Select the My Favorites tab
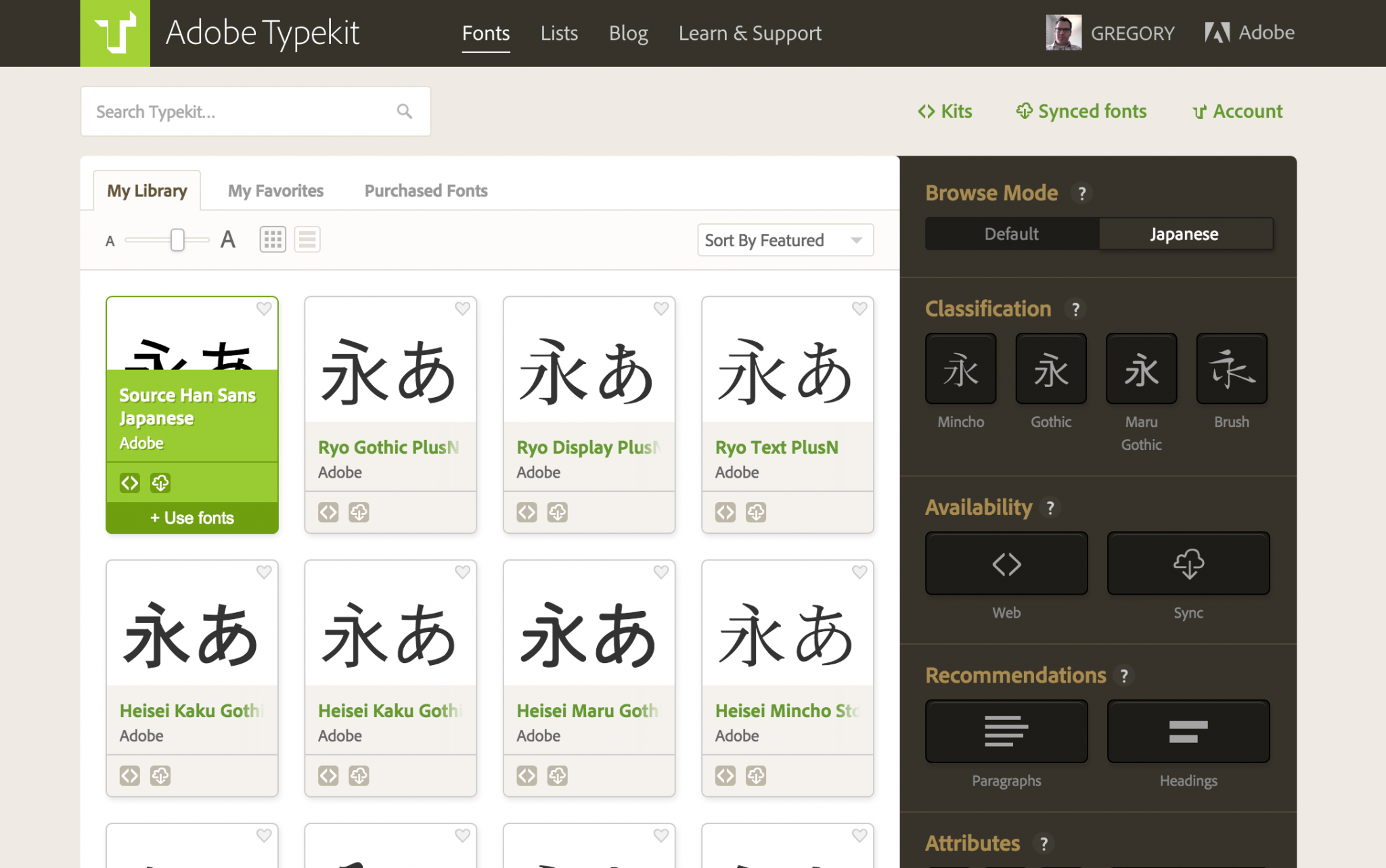This screenshot has width=1386, height=868. [x=275, y=190]
